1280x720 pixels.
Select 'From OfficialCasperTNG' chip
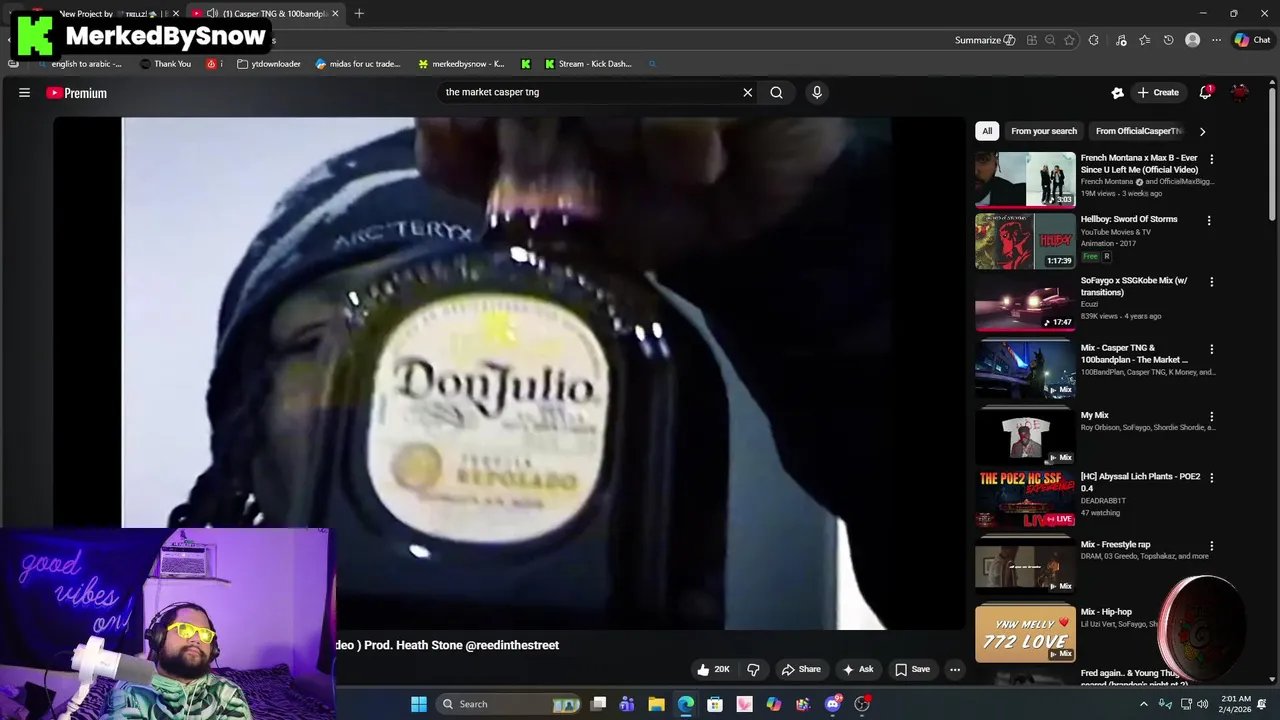[1139, 131]
